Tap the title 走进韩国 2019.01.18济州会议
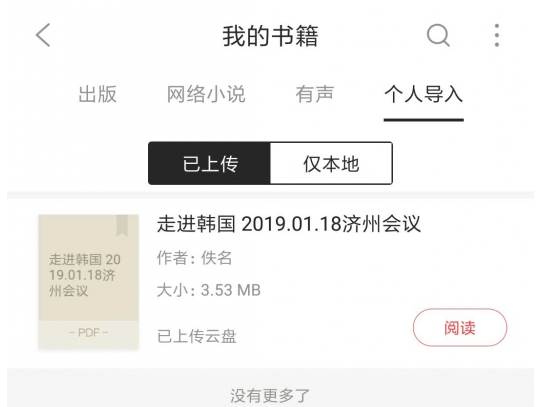544x407 pixels. [x=289, y=224]
